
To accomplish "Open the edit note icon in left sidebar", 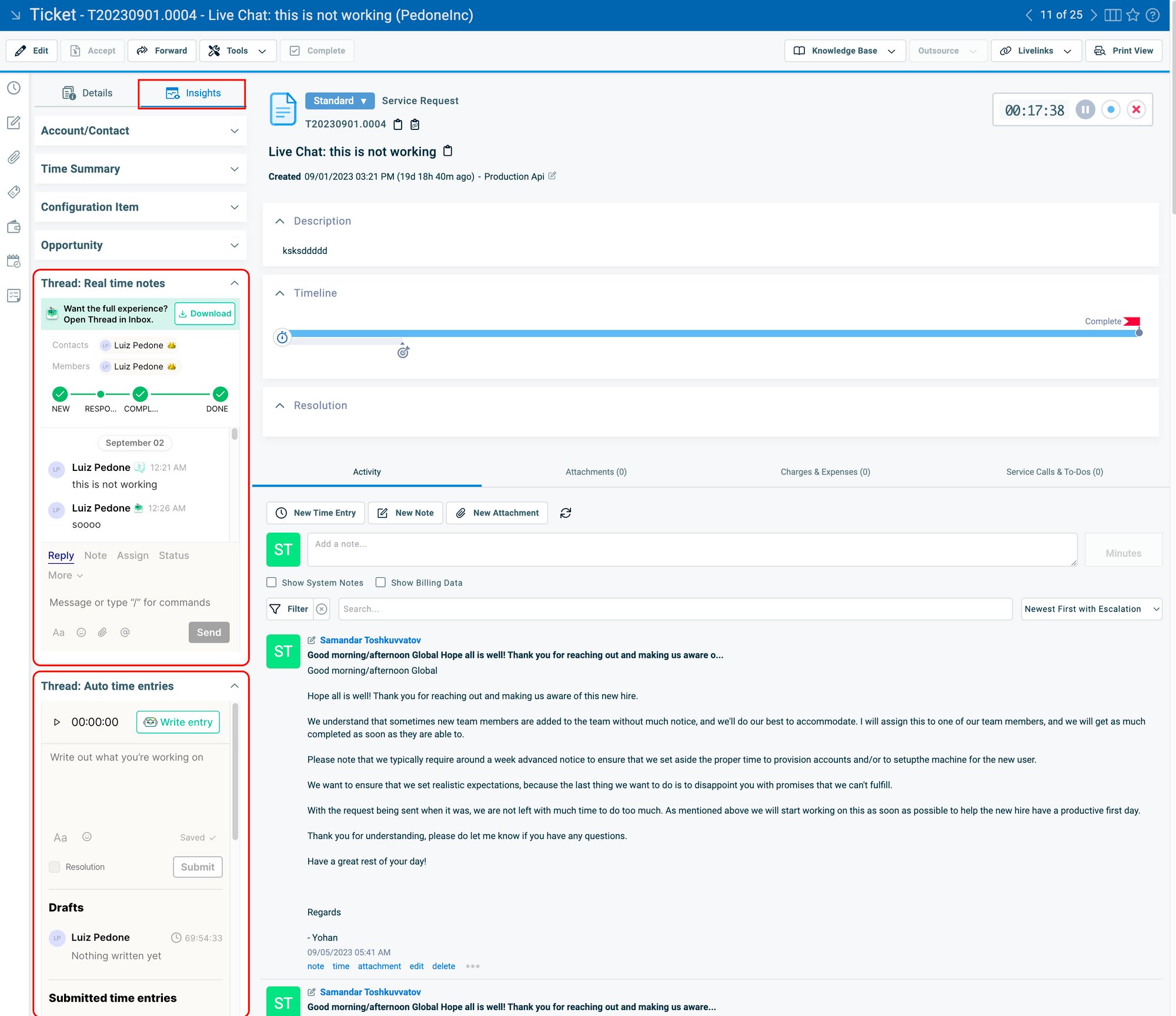I will point(14,122).
